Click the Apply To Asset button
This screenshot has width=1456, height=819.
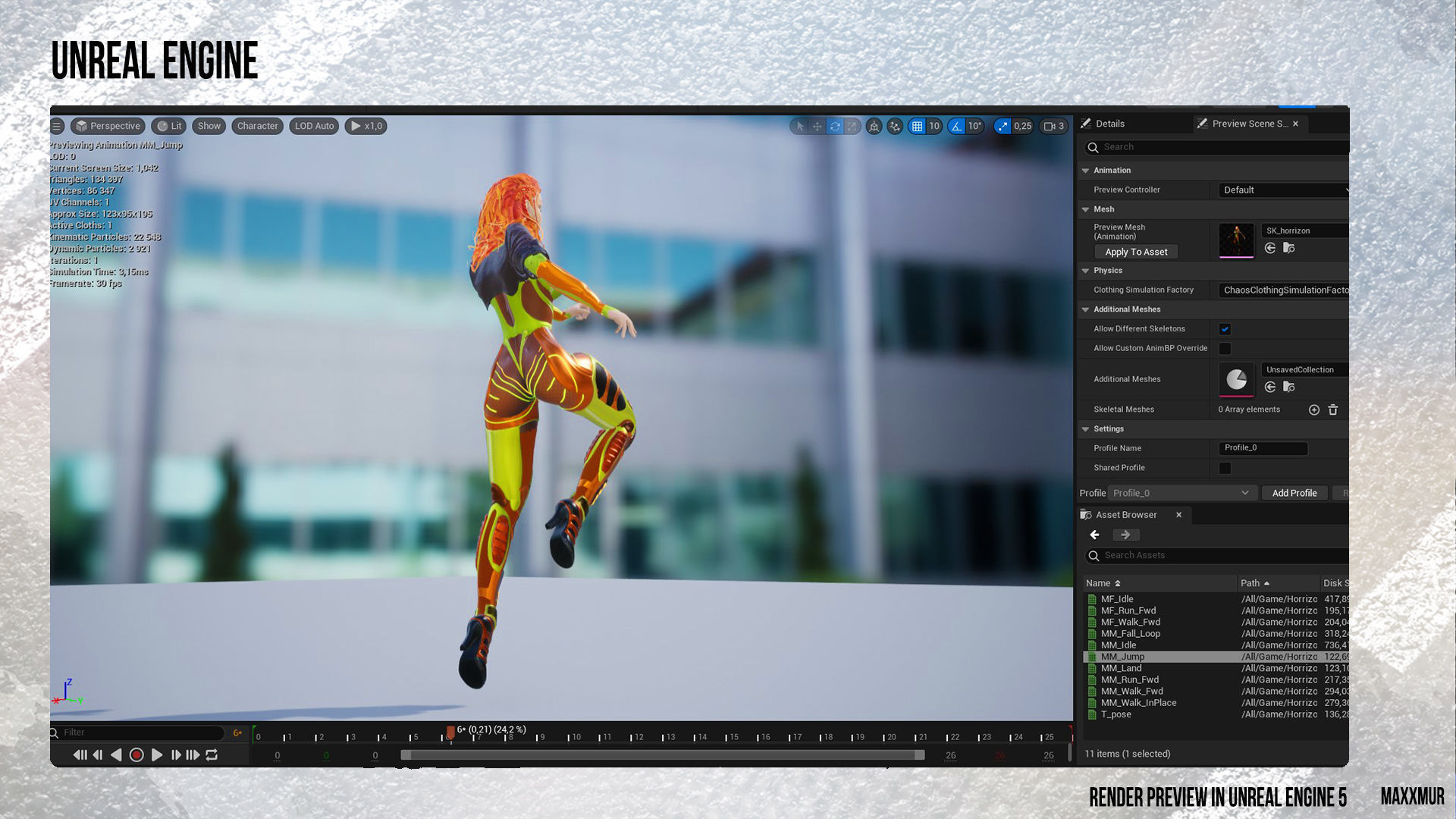(1136, 253)
